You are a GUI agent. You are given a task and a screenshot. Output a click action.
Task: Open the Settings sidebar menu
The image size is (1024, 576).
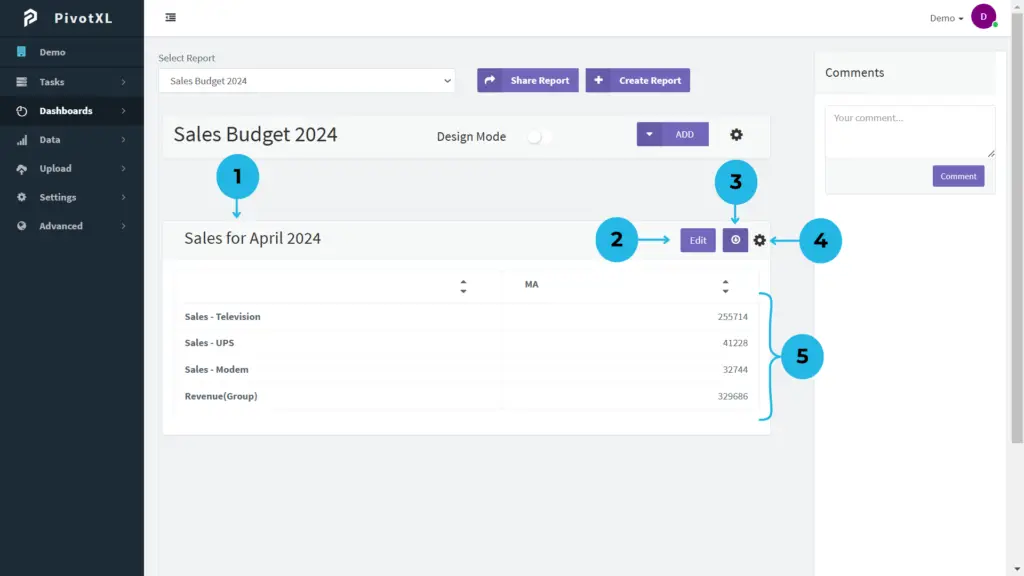click(72, 197)
